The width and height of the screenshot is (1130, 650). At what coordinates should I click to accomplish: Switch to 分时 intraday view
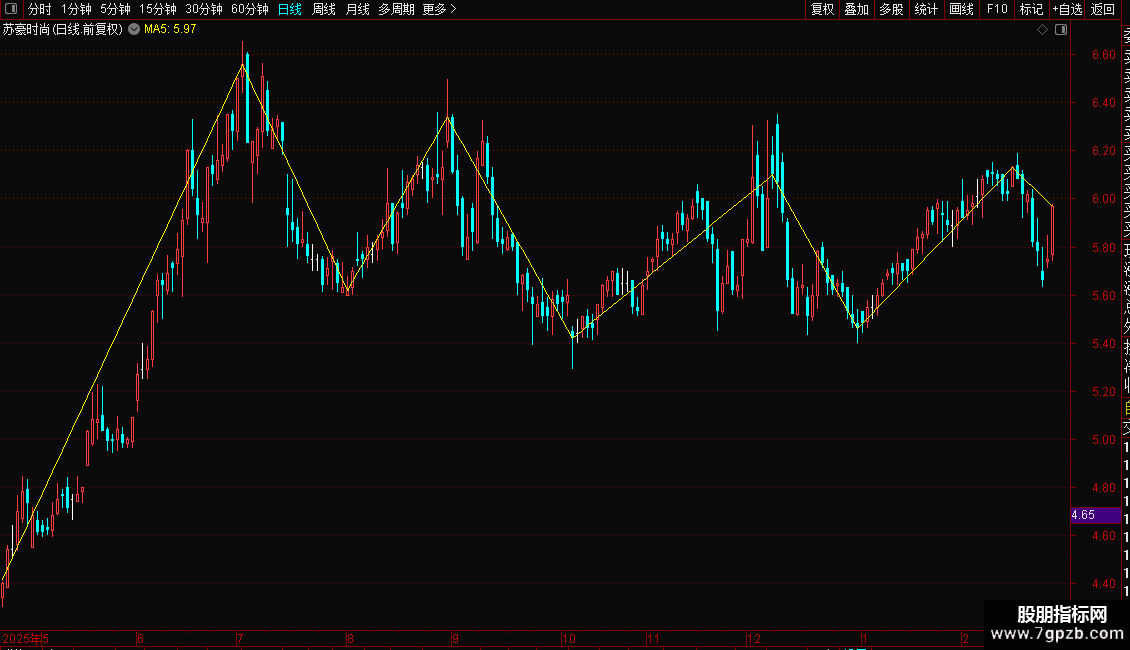(40, 9)
